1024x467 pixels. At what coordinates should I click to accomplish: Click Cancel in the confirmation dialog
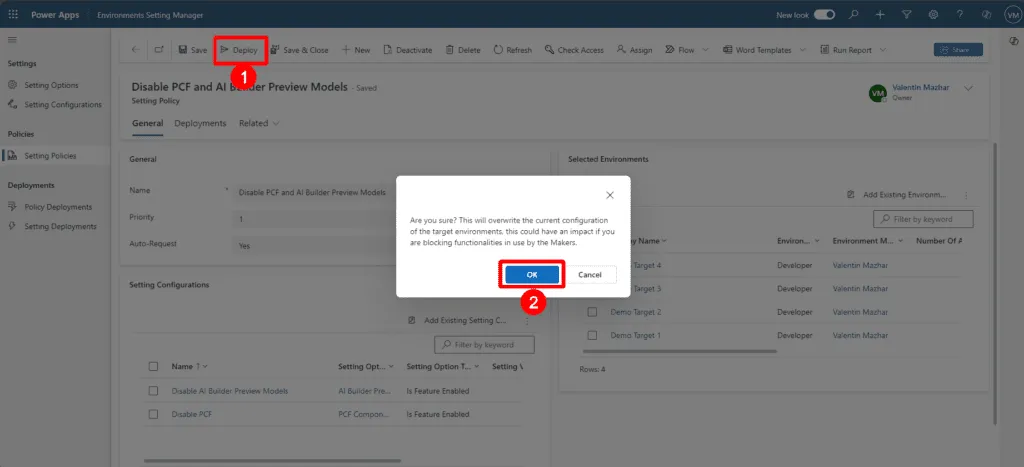pos(590,275)
